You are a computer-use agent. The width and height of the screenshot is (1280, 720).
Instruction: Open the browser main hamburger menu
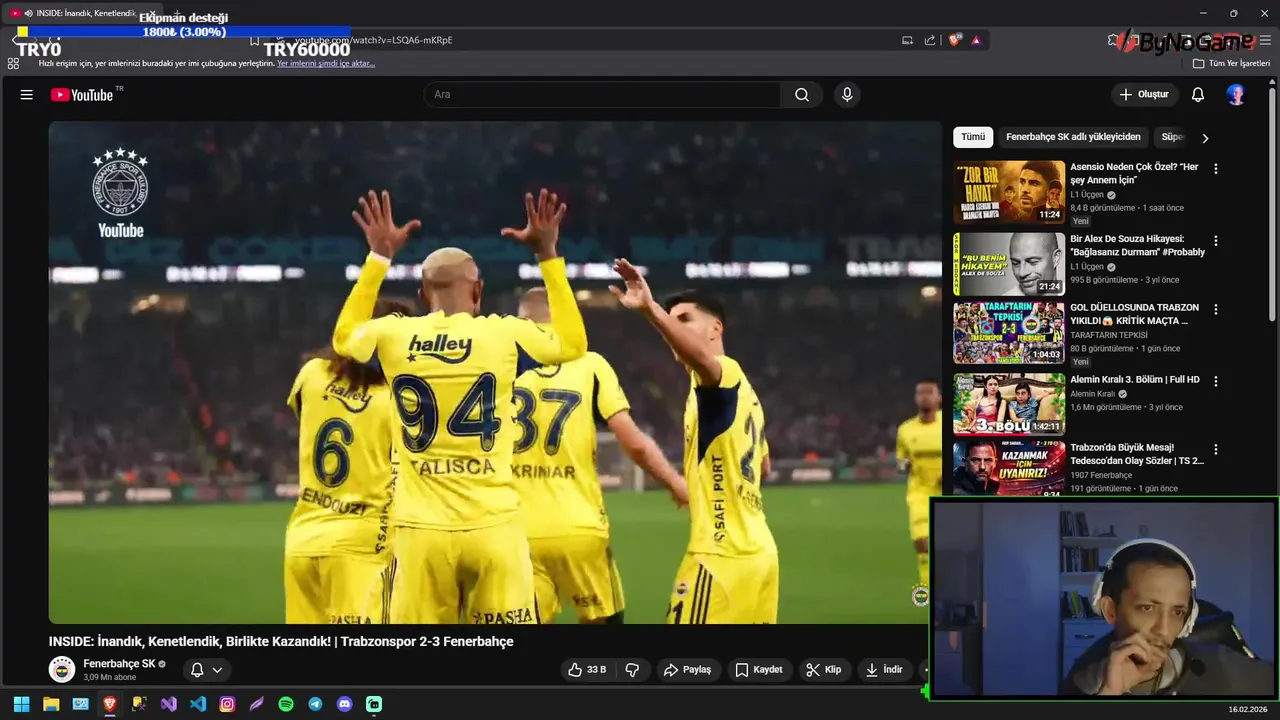click(x=1265, y=40)
